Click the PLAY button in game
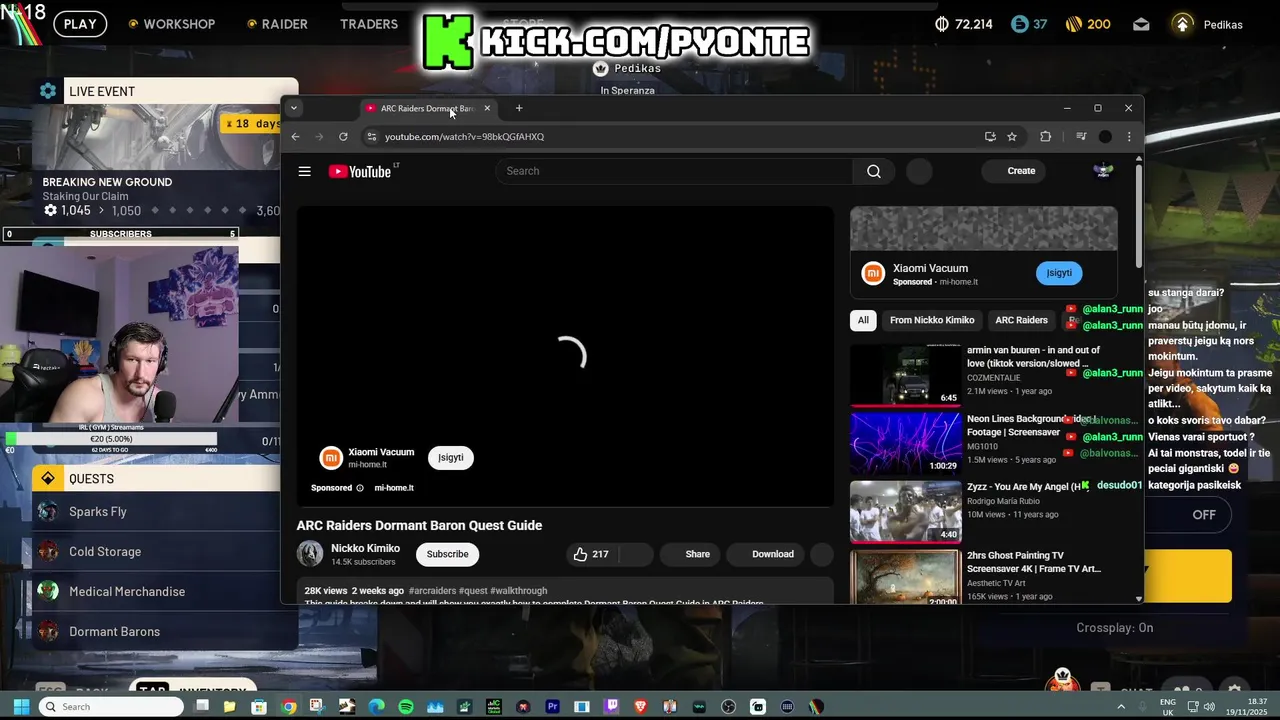The height and width of the screenshot is (720, 1280). click(80, 24)
